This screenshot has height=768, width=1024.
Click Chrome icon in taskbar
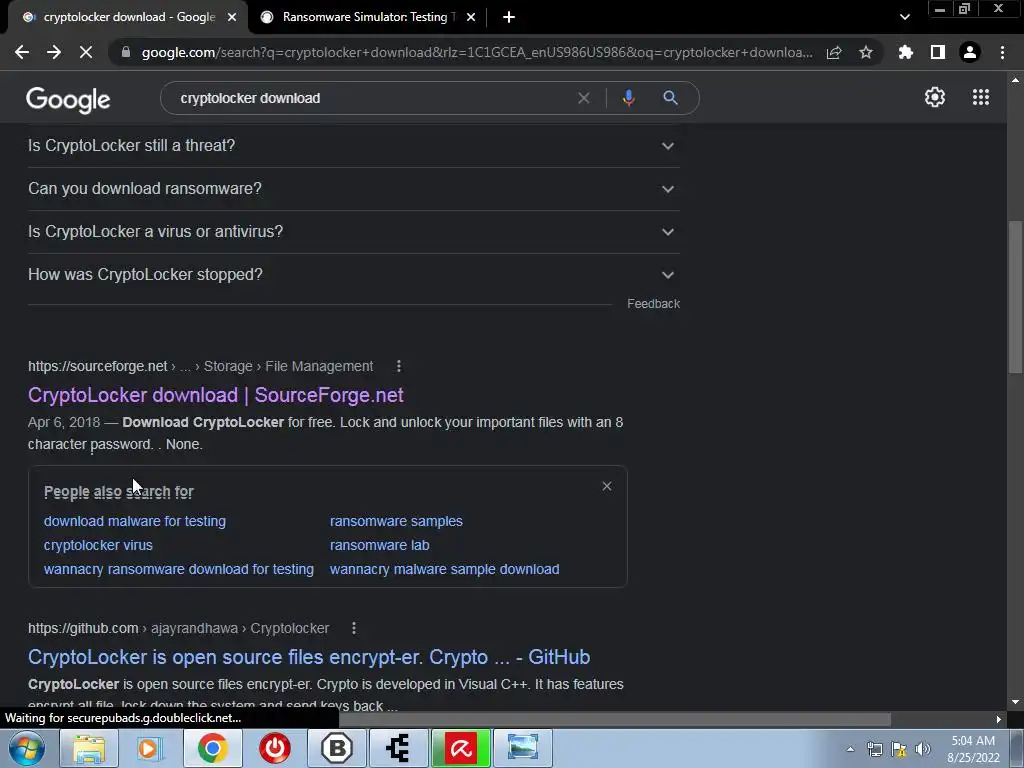[212, 748]
